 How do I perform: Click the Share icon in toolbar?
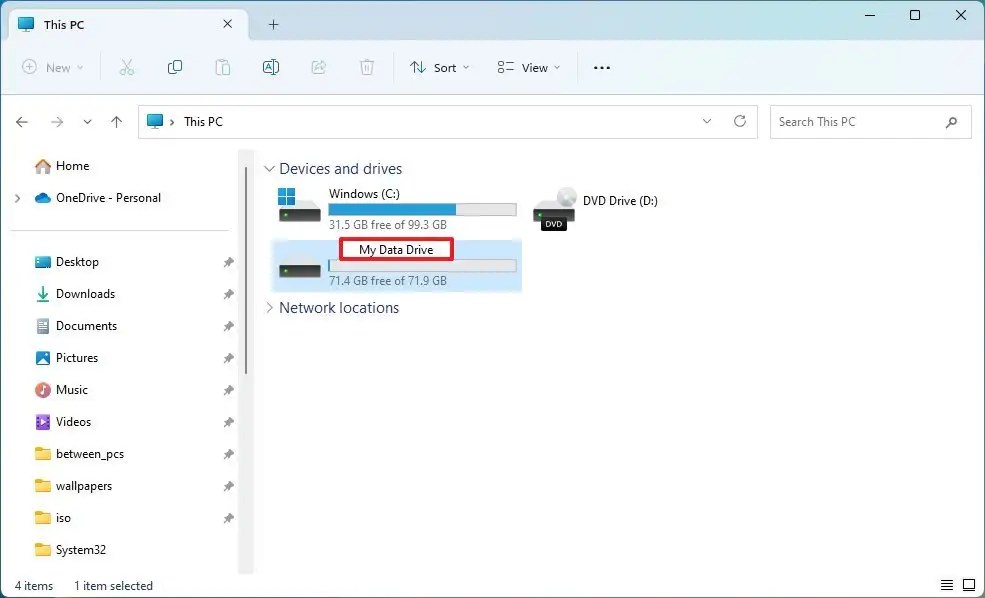click(x=318, y=67)
